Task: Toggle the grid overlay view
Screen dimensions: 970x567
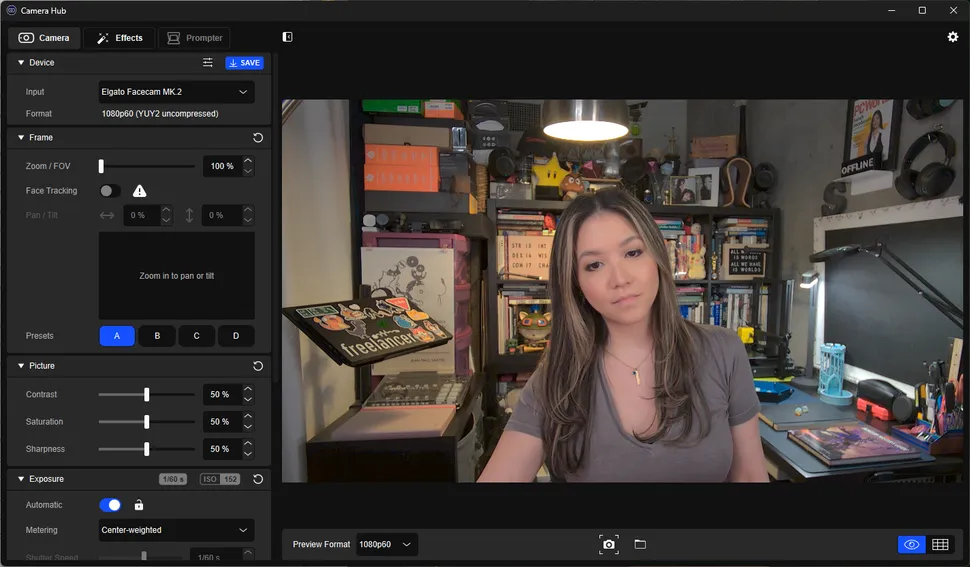Action: coord(940,544)
